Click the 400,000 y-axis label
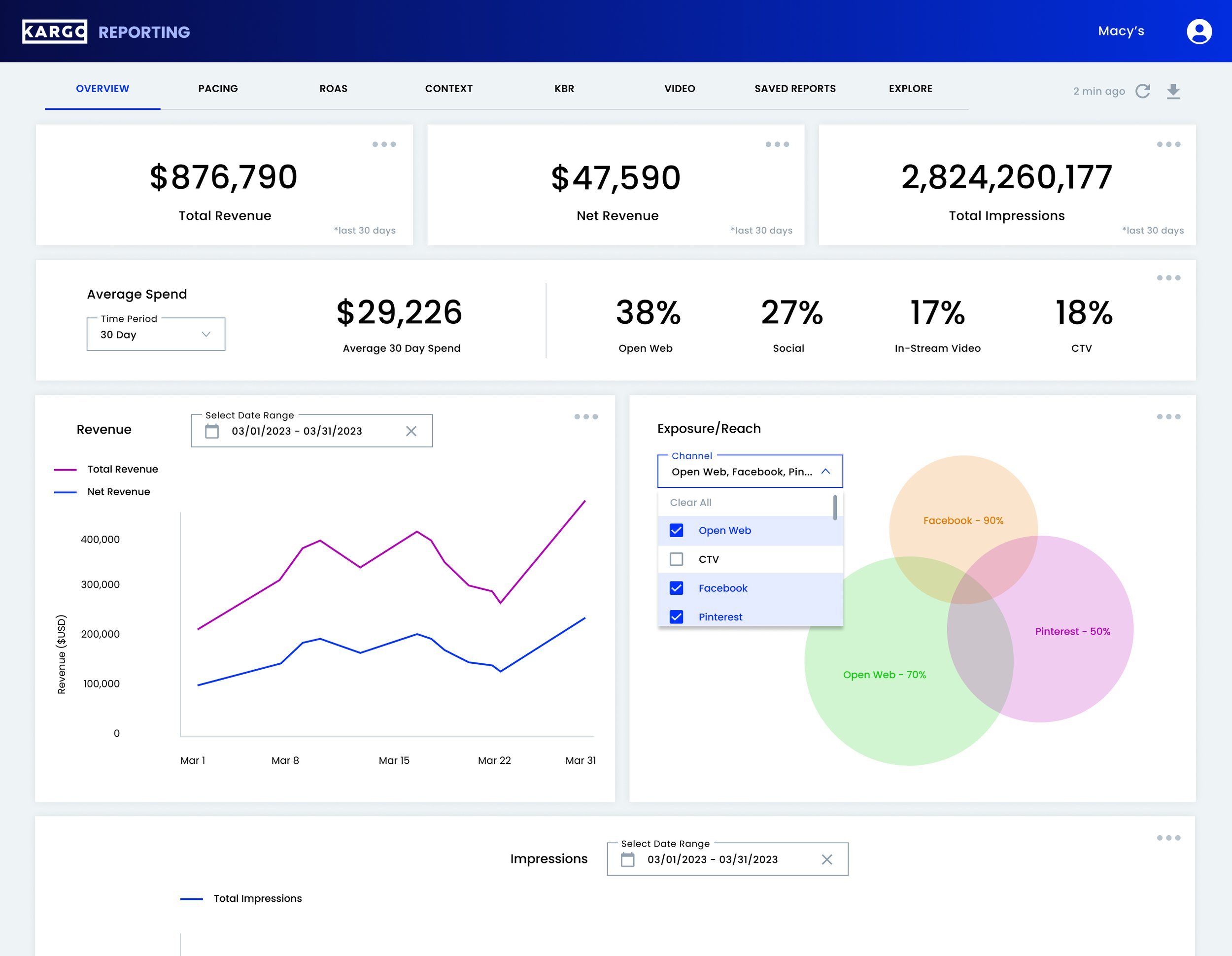 click(101, 539)
